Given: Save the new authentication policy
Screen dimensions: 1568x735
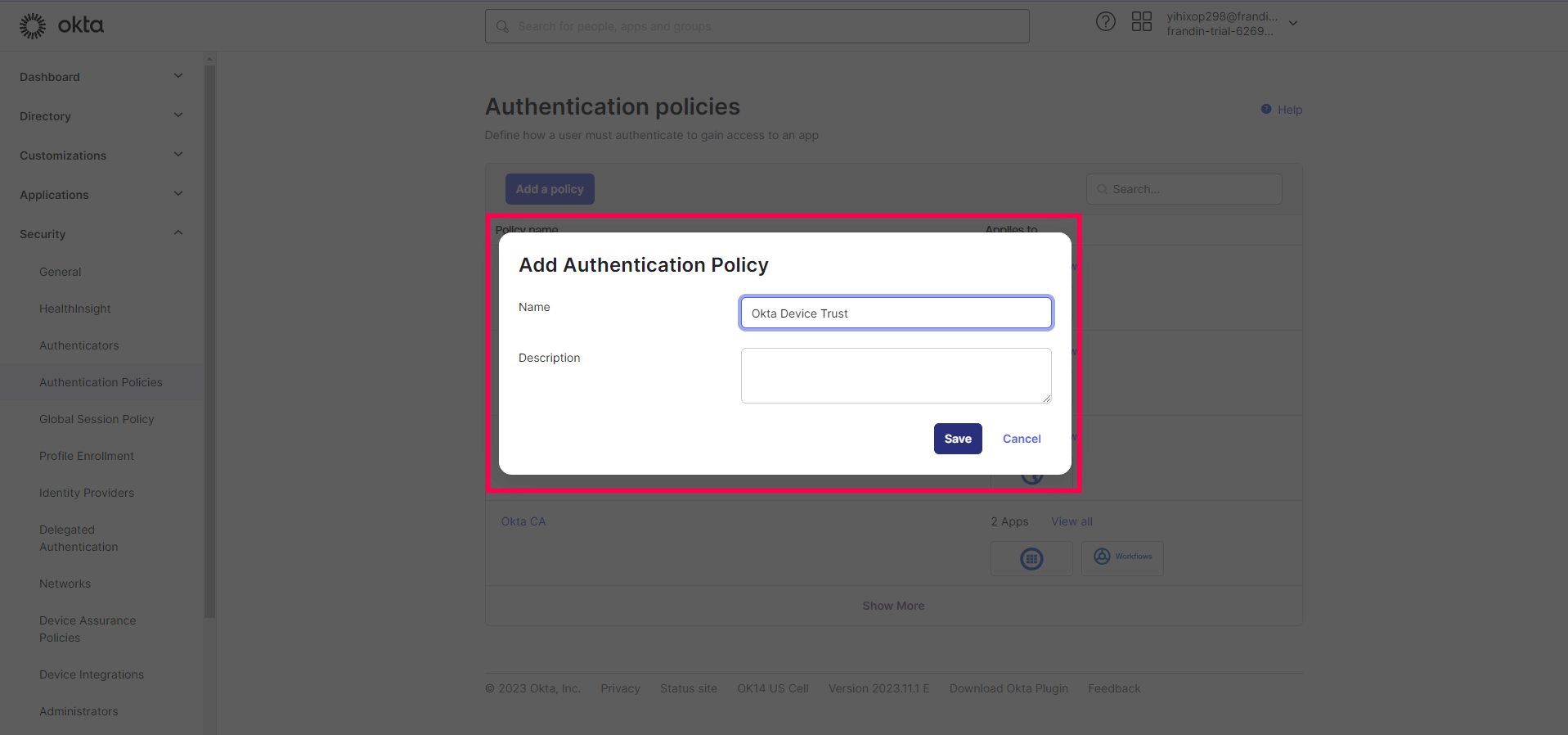Looking at the screenshot, I should click(957, 439).
